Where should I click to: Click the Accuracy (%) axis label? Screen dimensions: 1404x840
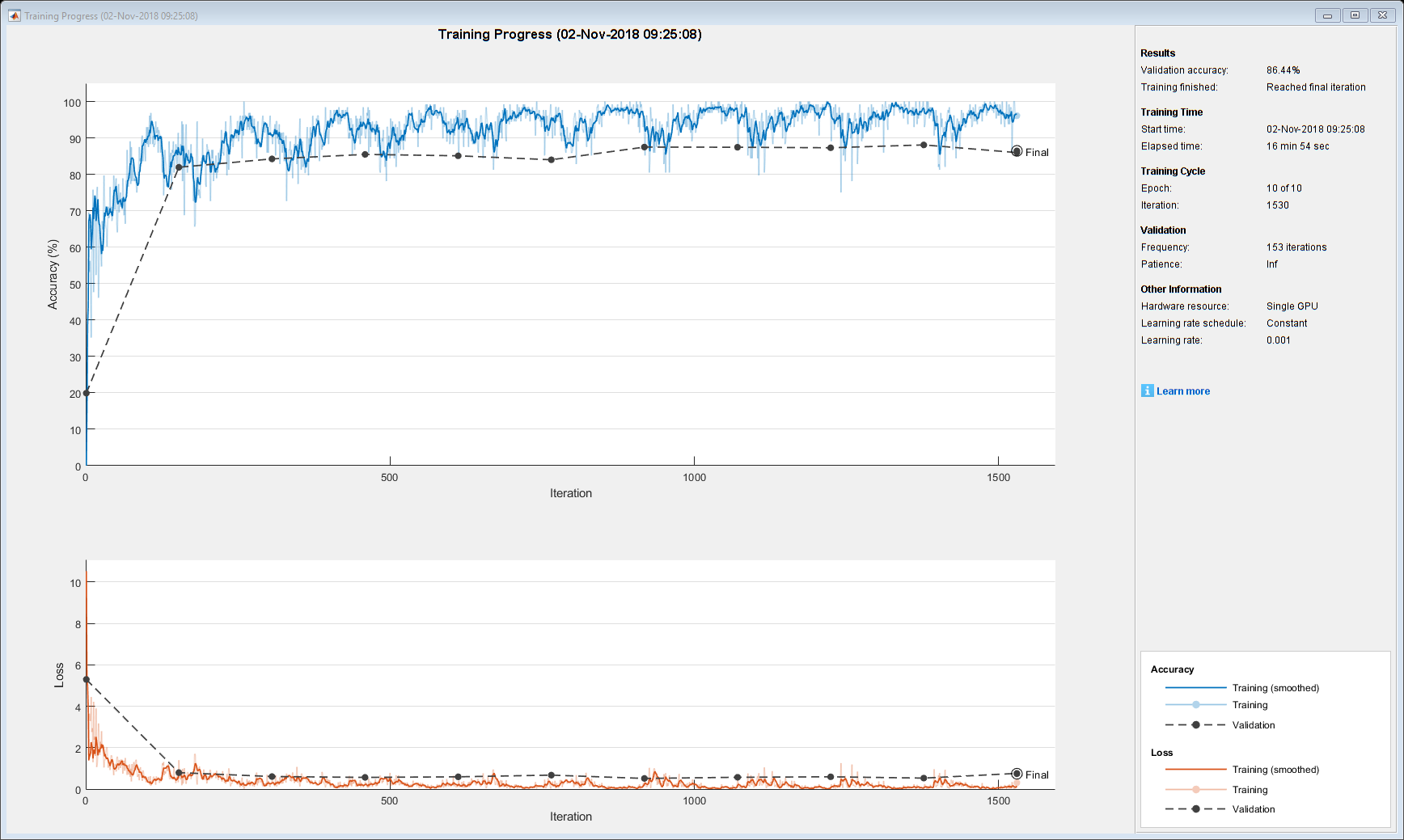53,274
